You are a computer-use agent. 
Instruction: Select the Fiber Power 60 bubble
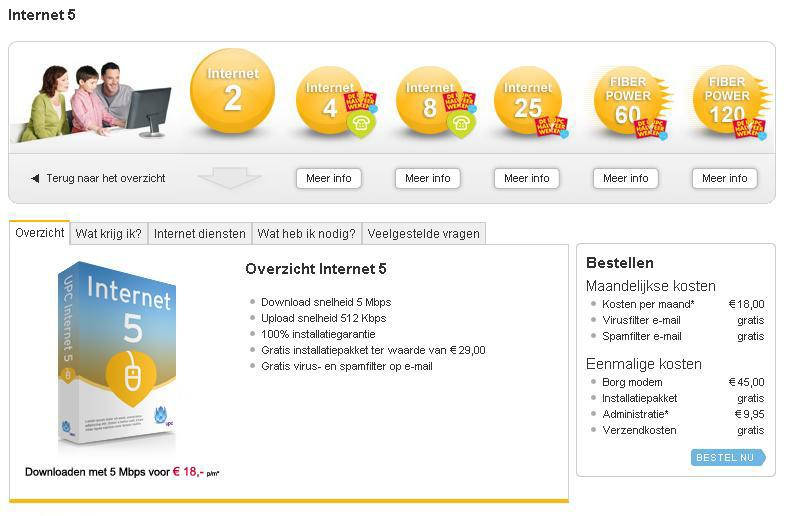(x=628, y=100)
